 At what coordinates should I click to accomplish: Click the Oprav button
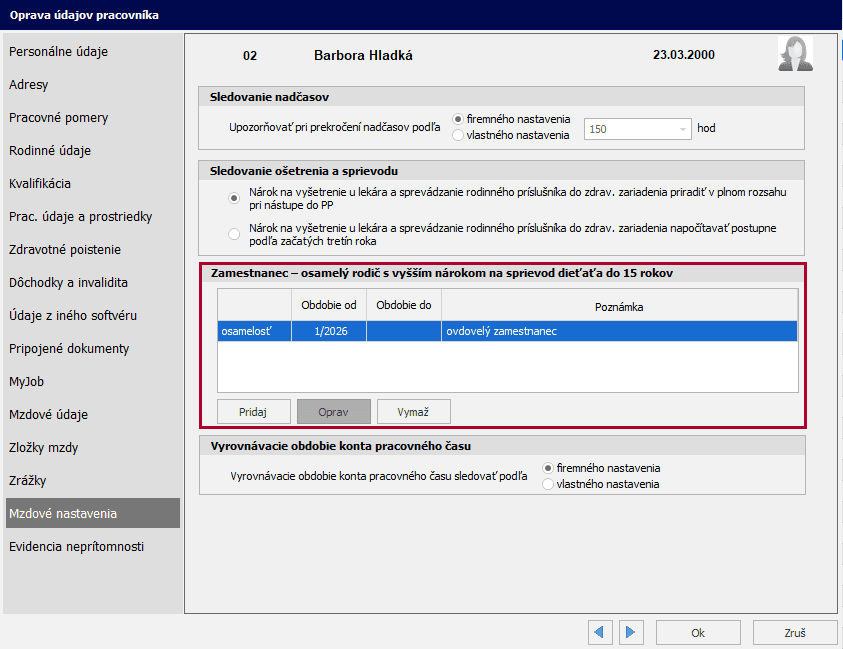point(333,412)
